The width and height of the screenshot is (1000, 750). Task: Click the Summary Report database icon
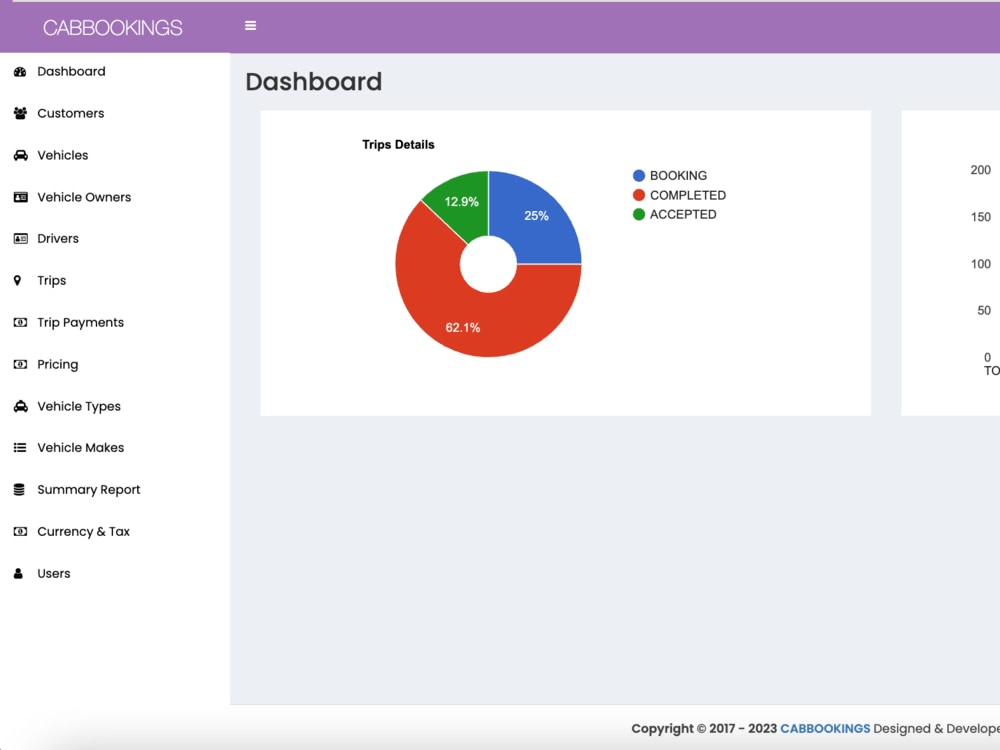coord(19,490)
